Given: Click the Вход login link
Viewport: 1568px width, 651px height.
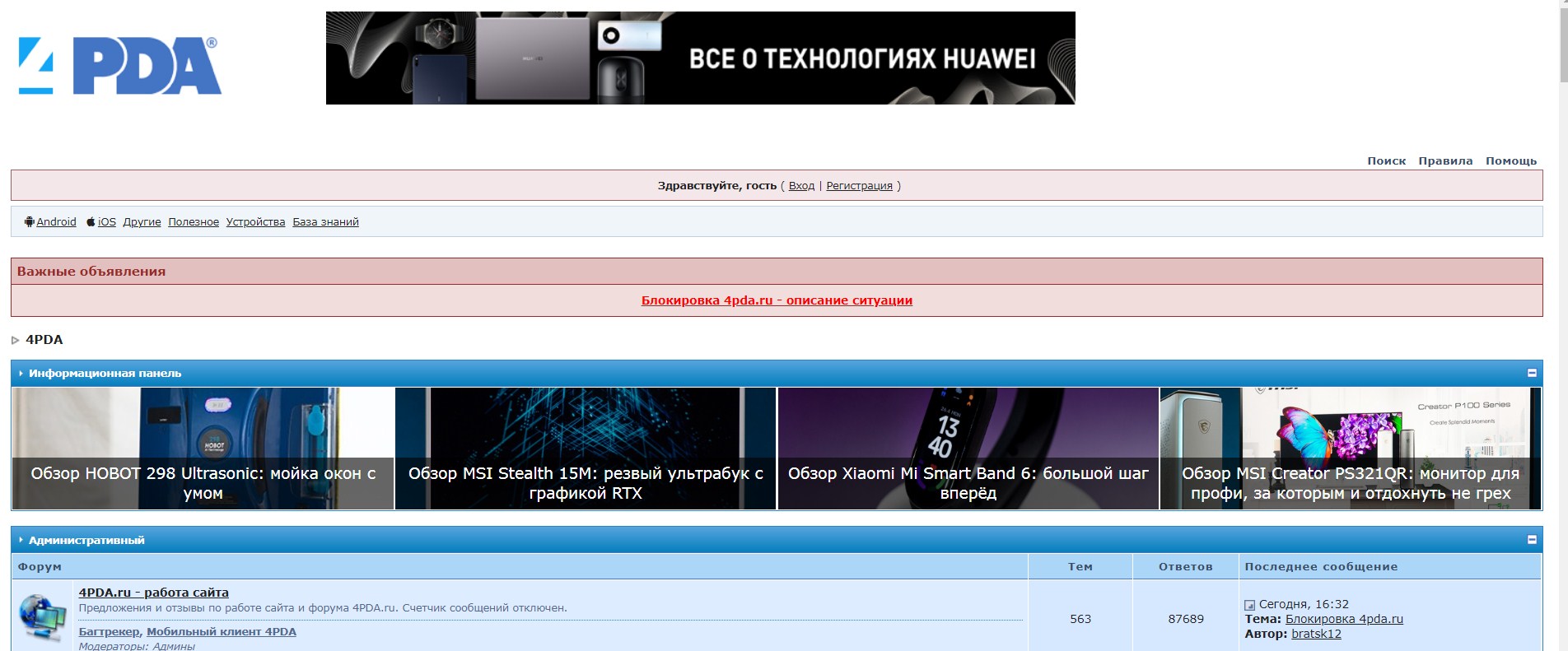Looking at the screenshot, I should click(801, 185).
